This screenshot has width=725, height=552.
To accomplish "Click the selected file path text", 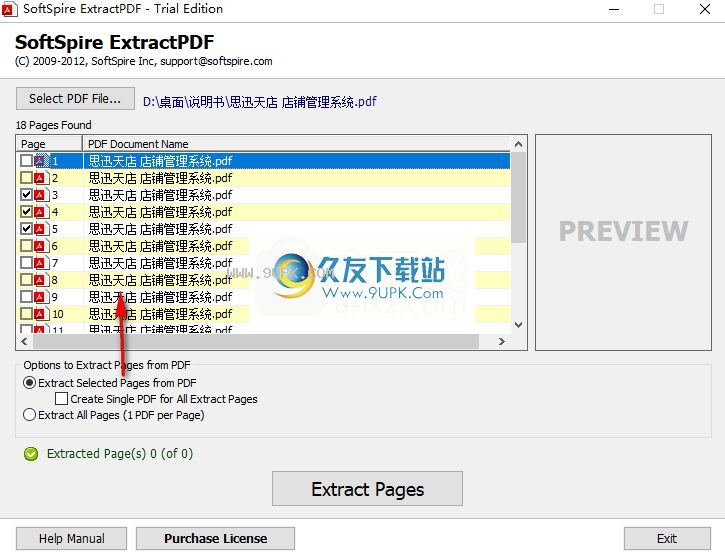I will [259, 102].
